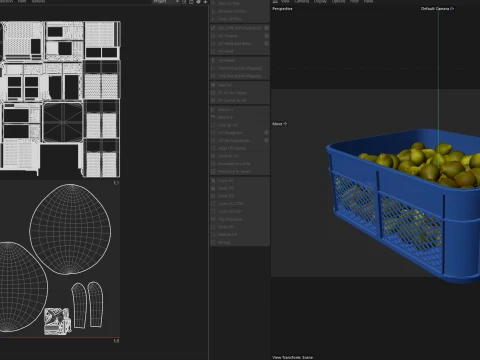
Task: Open the viewport Panel menu
Action: [x=368, y=2]
